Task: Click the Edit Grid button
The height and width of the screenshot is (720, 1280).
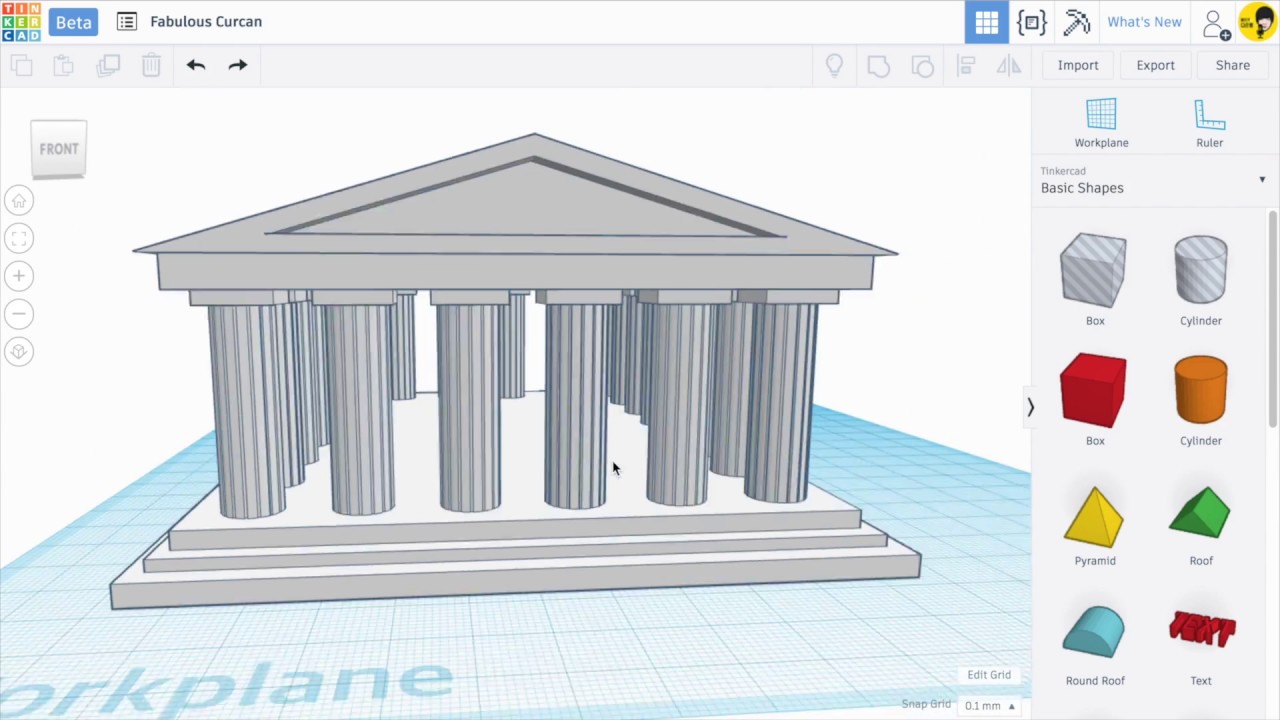Action: pos(989,675)
